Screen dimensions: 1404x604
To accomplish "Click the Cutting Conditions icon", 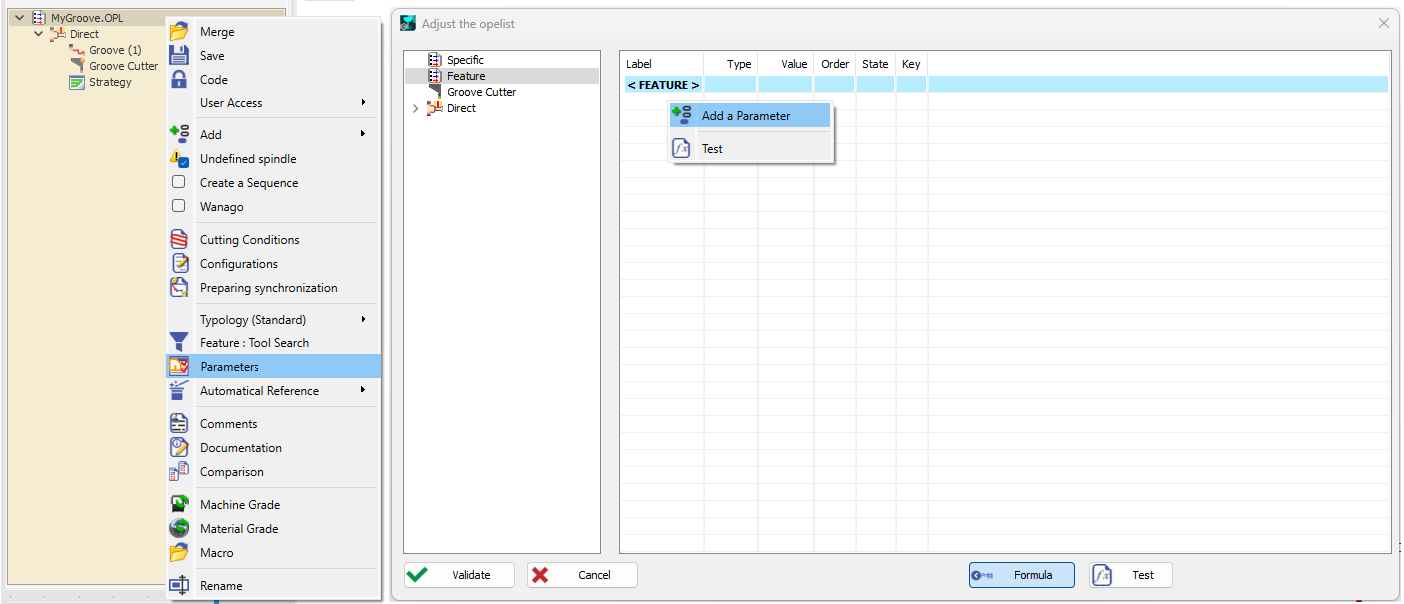I will point(179,240).
